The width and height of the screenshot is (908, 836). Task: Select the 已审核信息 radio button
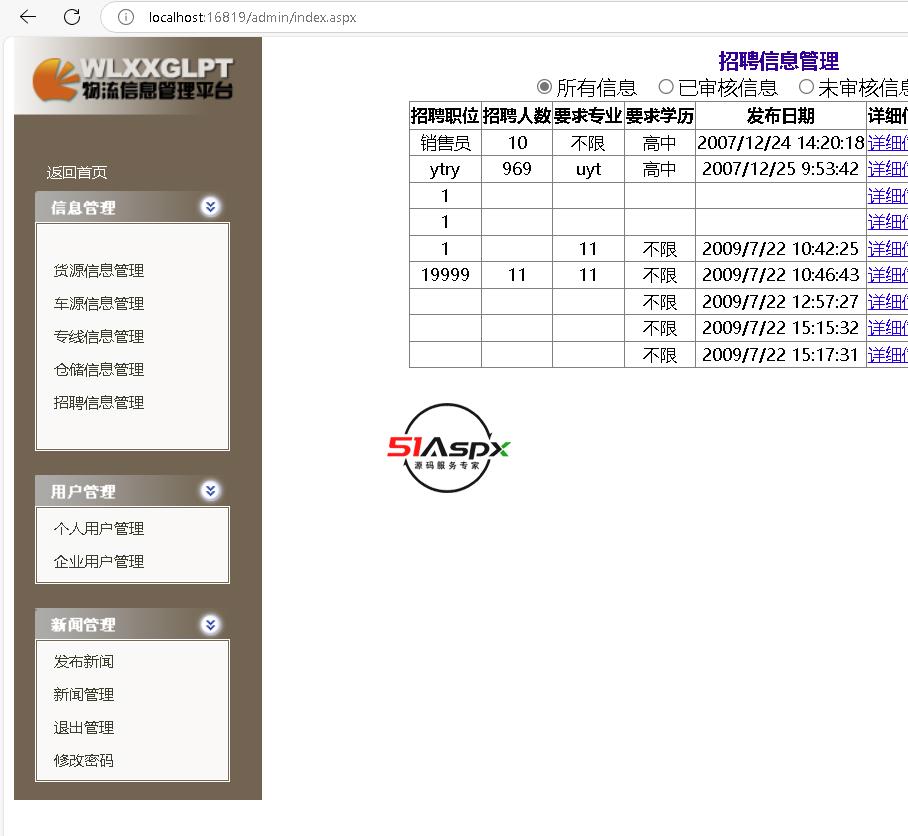(x=666, y=87)
